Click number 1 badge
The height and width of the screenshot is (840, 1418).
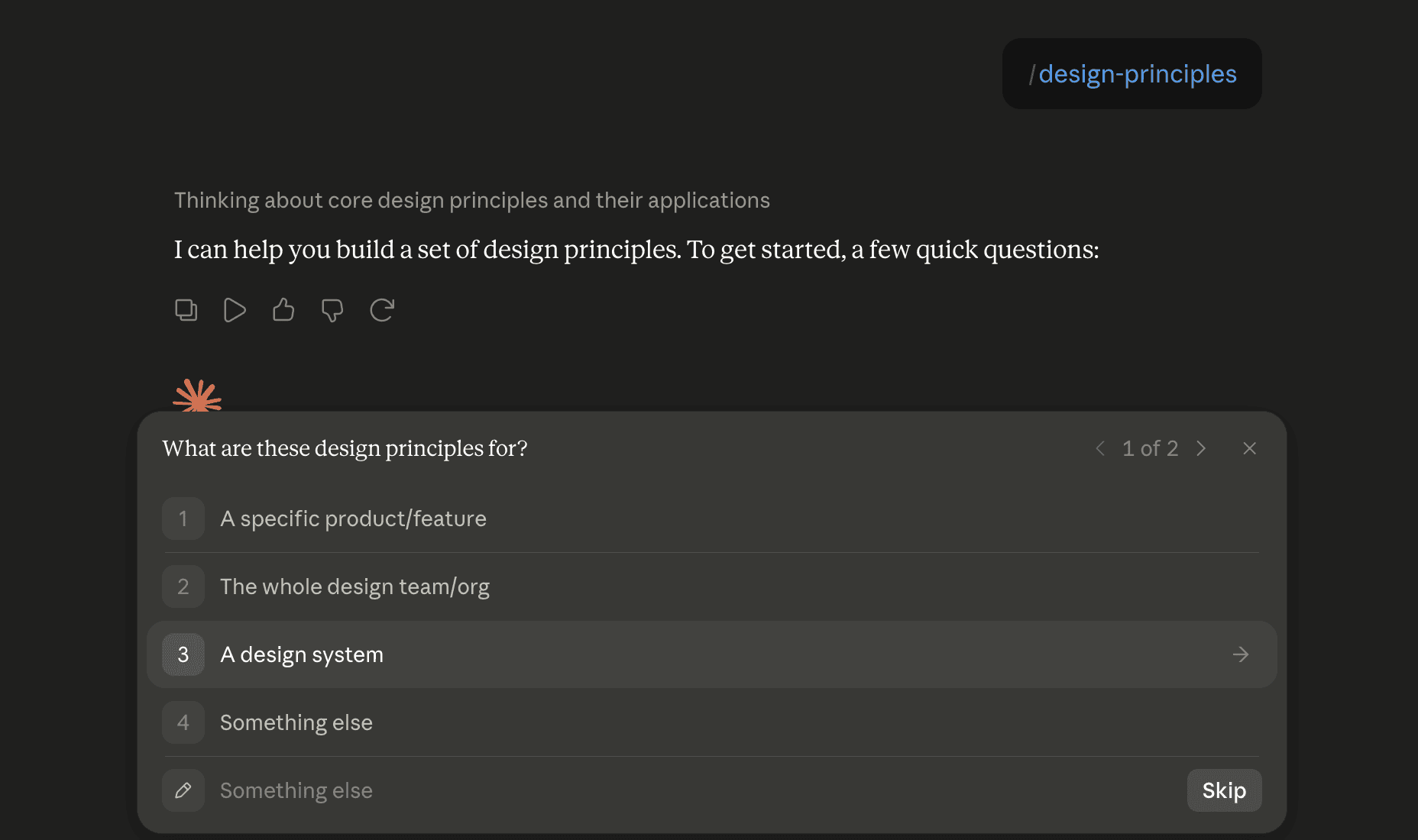pos(183,519)
